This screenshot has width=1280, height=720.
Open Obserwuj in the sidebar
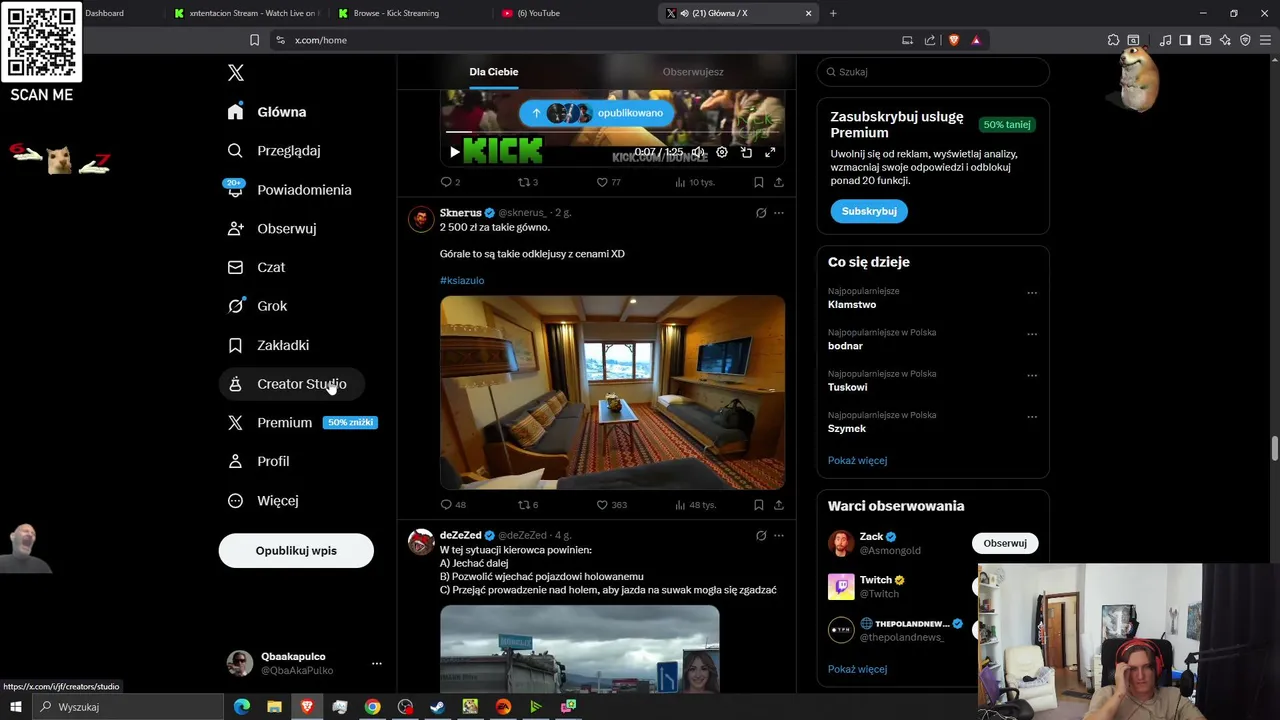pos(272,229)
